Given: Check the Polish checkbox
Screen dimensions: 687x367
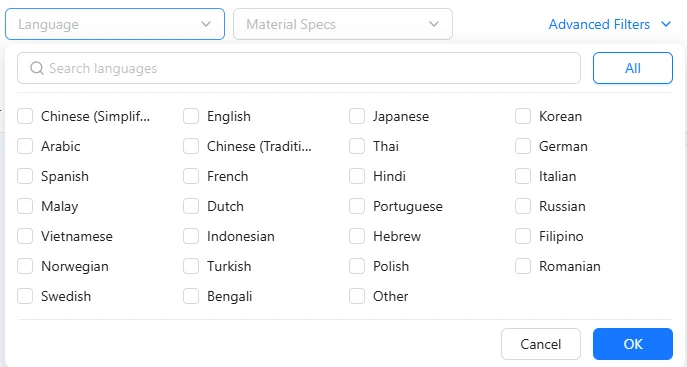Looking at the screenshot, I should [357, 266].
